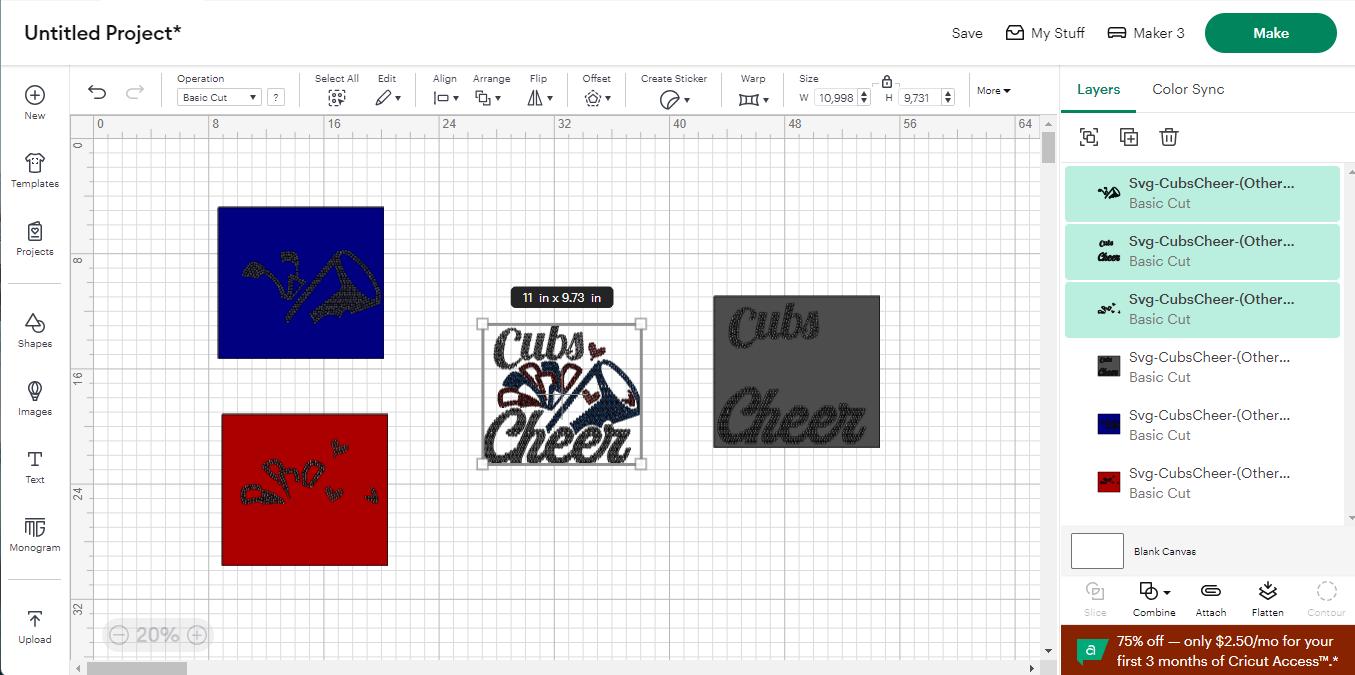Click the Delete layer trash icon
Viewport: 1355px width, 675px height.
coord(1169,137)
